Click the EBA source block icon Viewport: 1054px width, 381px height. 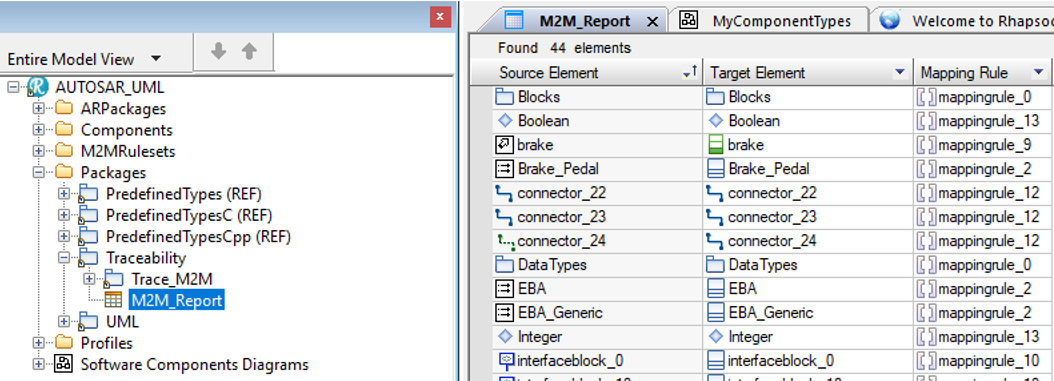click(x=504, y=288)
